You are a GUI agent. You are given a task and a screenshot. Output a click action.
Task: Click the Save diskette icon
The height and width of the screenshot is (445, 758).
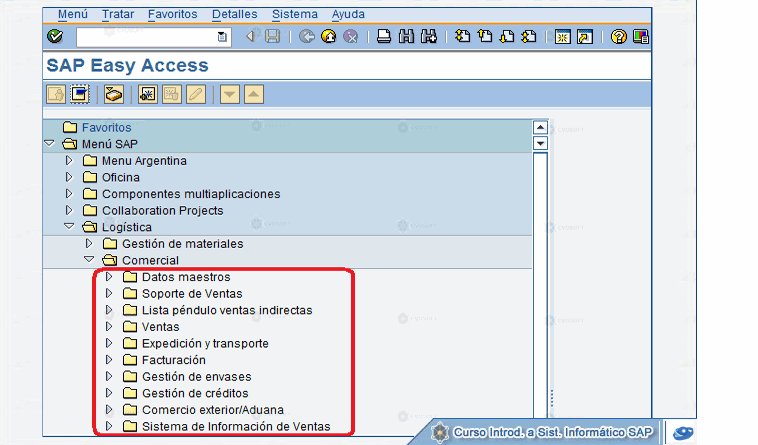coord(273,36)
